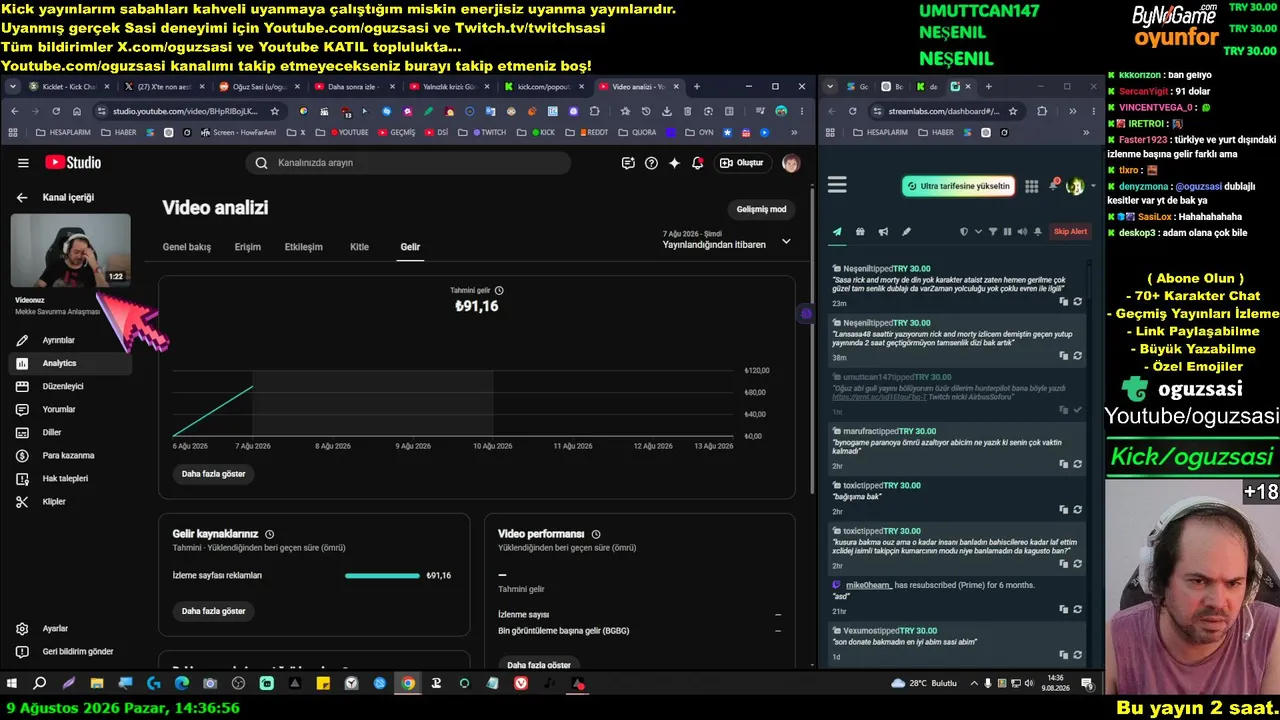Open the YouTube Studio hamburger menu
The width and height of the screenshot is (1280, 720).
23,163
